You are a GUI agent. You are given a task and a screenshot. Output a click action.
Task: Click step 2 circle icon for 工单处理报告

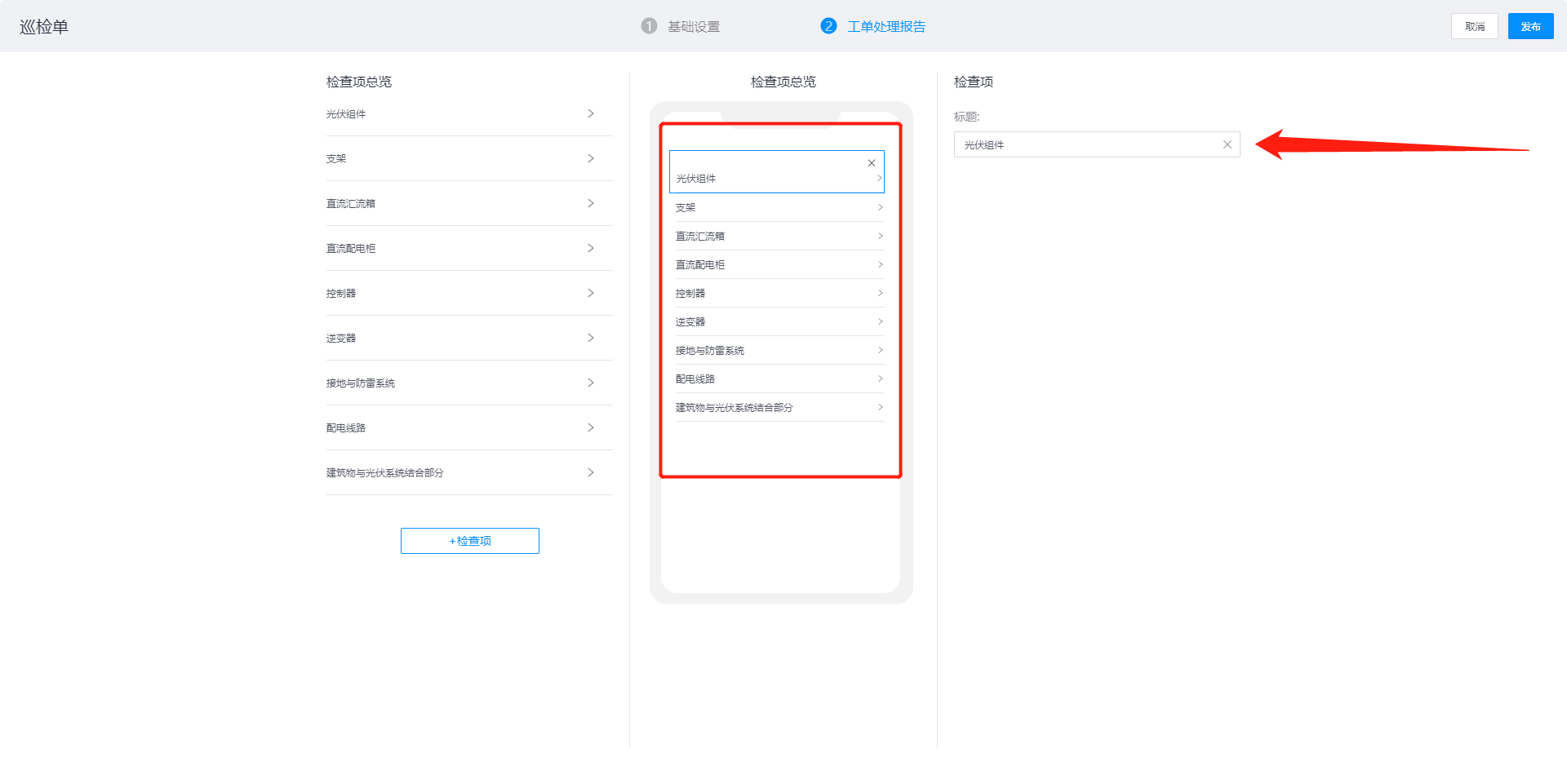(x=828, y=26)
